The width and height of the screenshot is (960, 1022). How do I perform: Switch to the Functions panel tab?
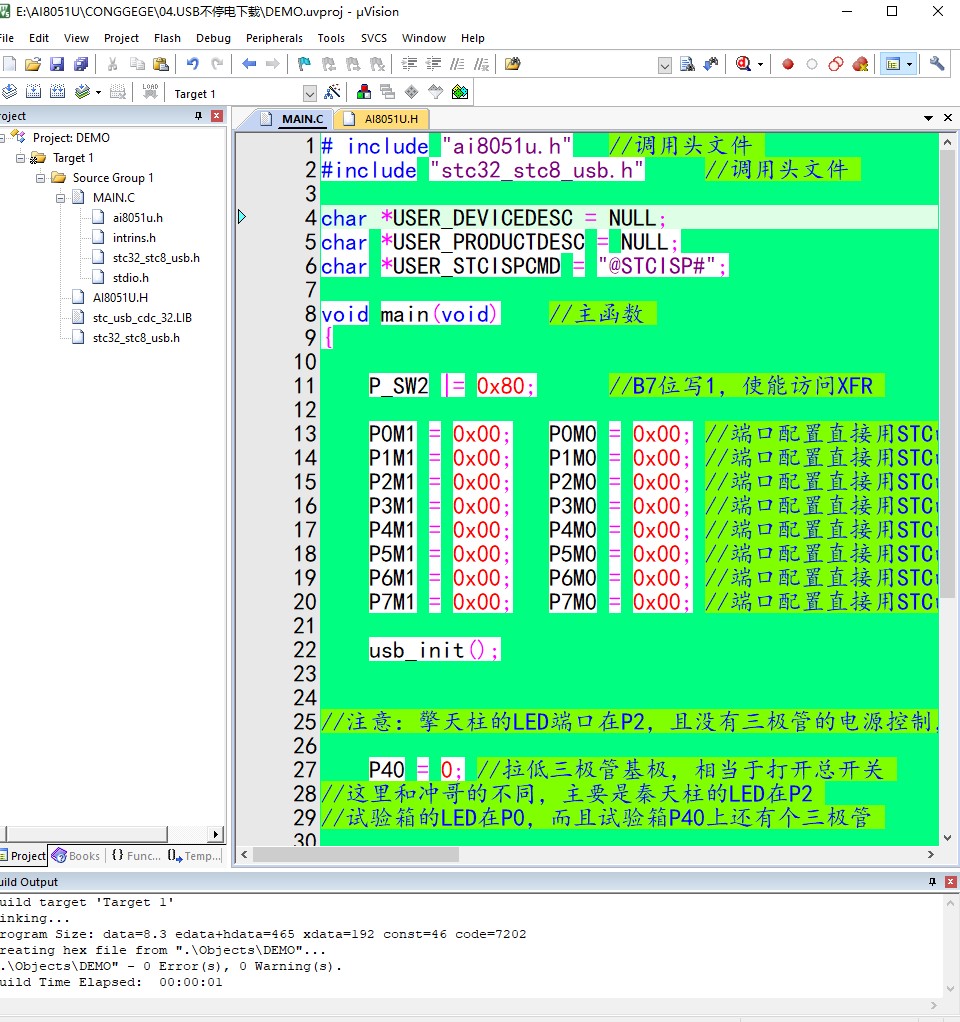[136, 856]
